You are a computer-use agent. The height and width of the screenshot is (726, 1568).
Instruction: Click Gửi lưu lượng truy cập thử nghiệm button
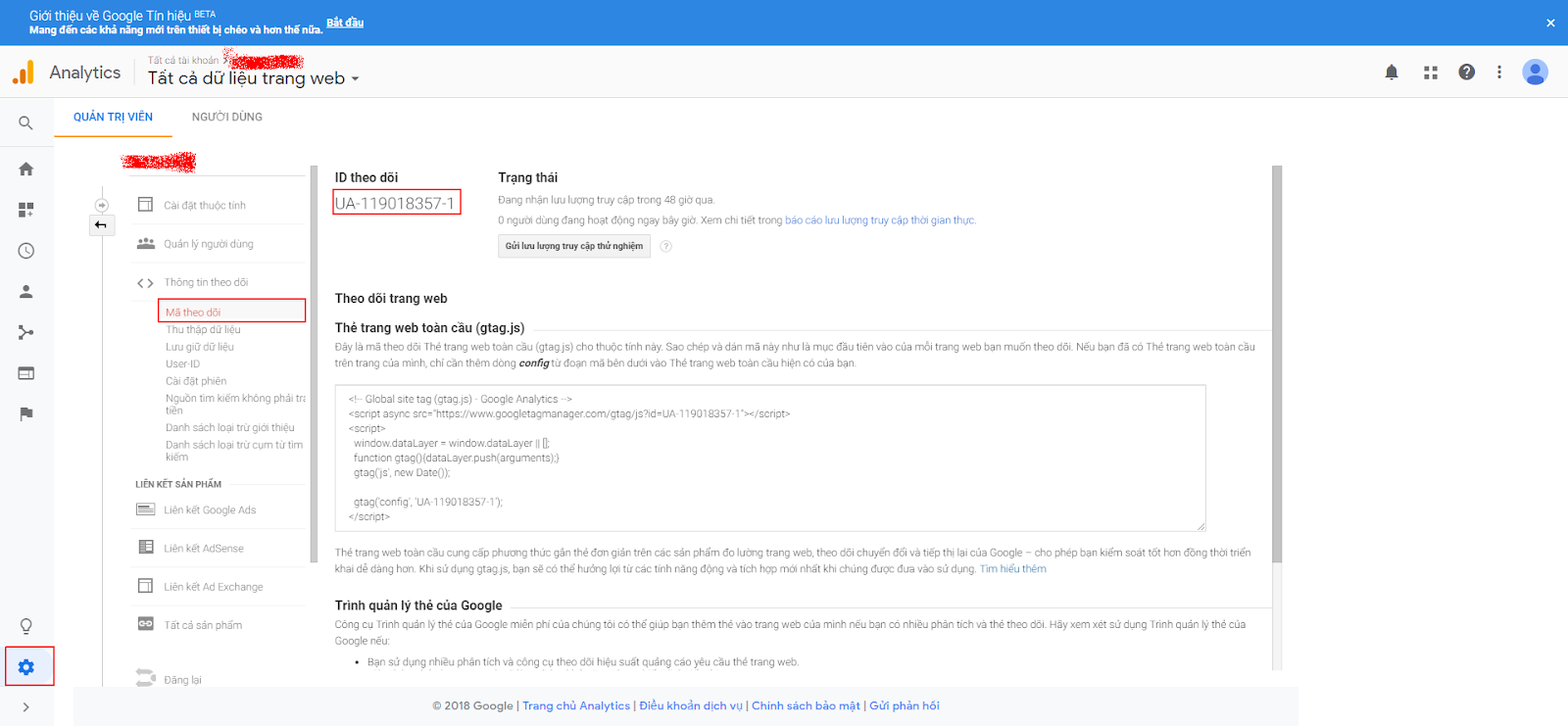pyautogui.click(x=574, y=246)
